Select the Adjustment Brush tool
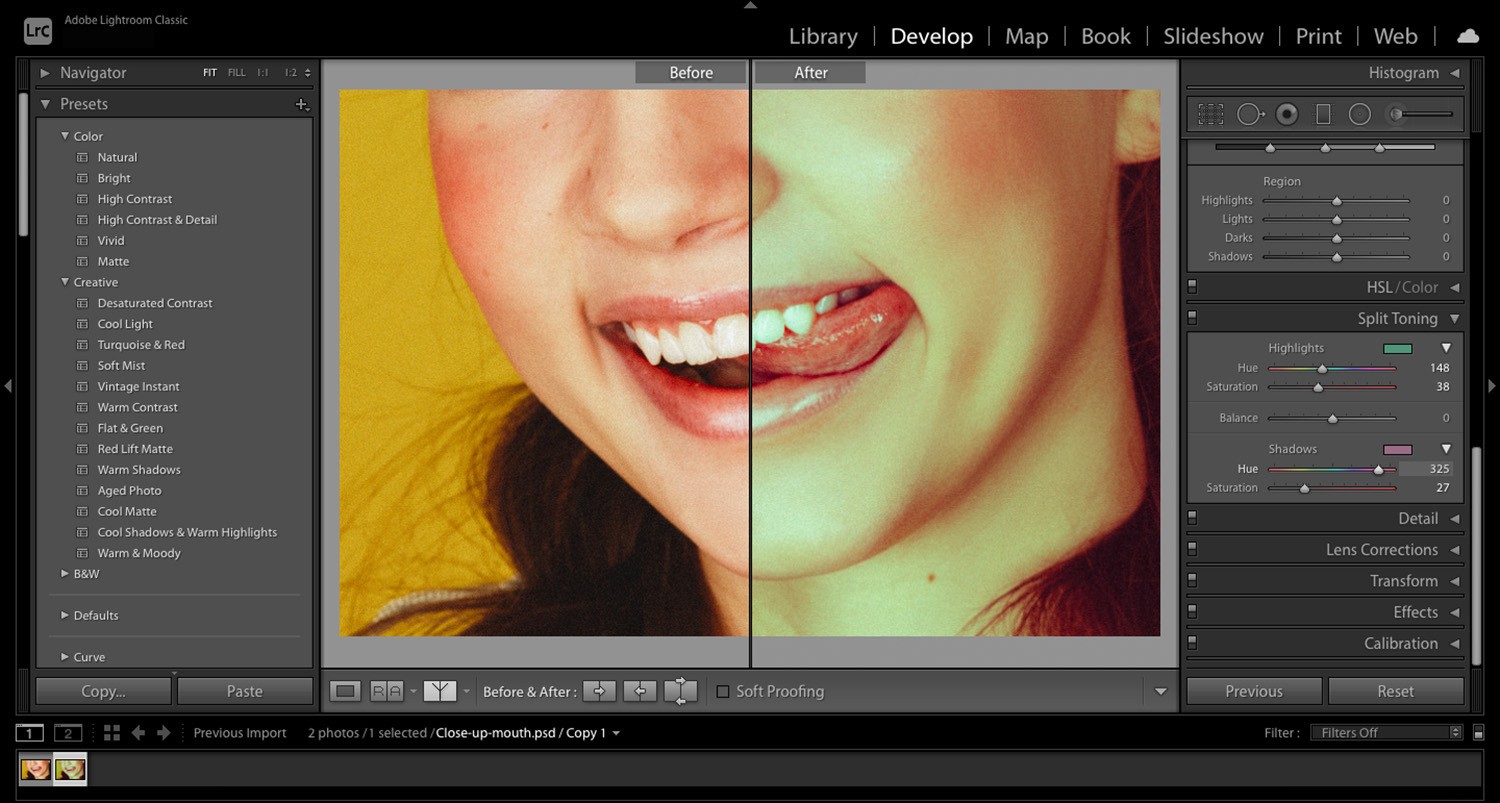This screenshot has height=803, width=1500. 1397,113
